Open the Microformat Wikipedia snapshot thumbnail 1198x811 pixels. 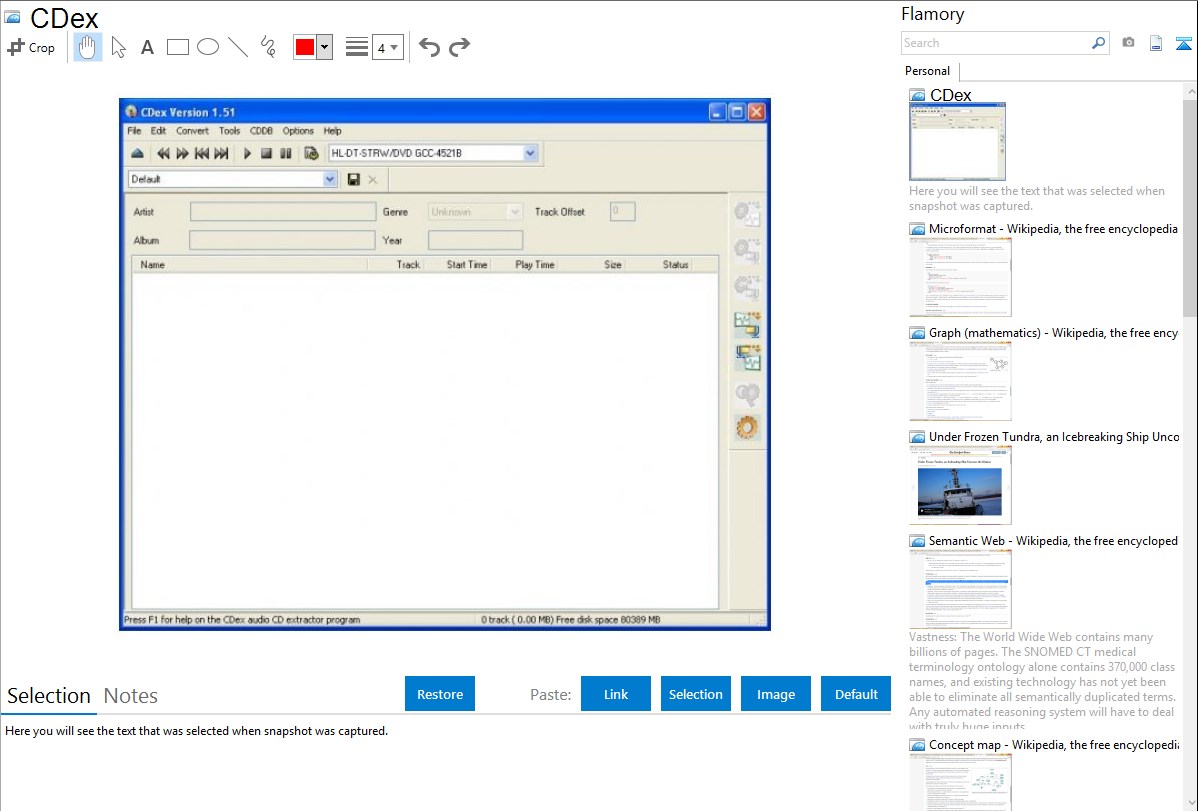pos(960,277)
